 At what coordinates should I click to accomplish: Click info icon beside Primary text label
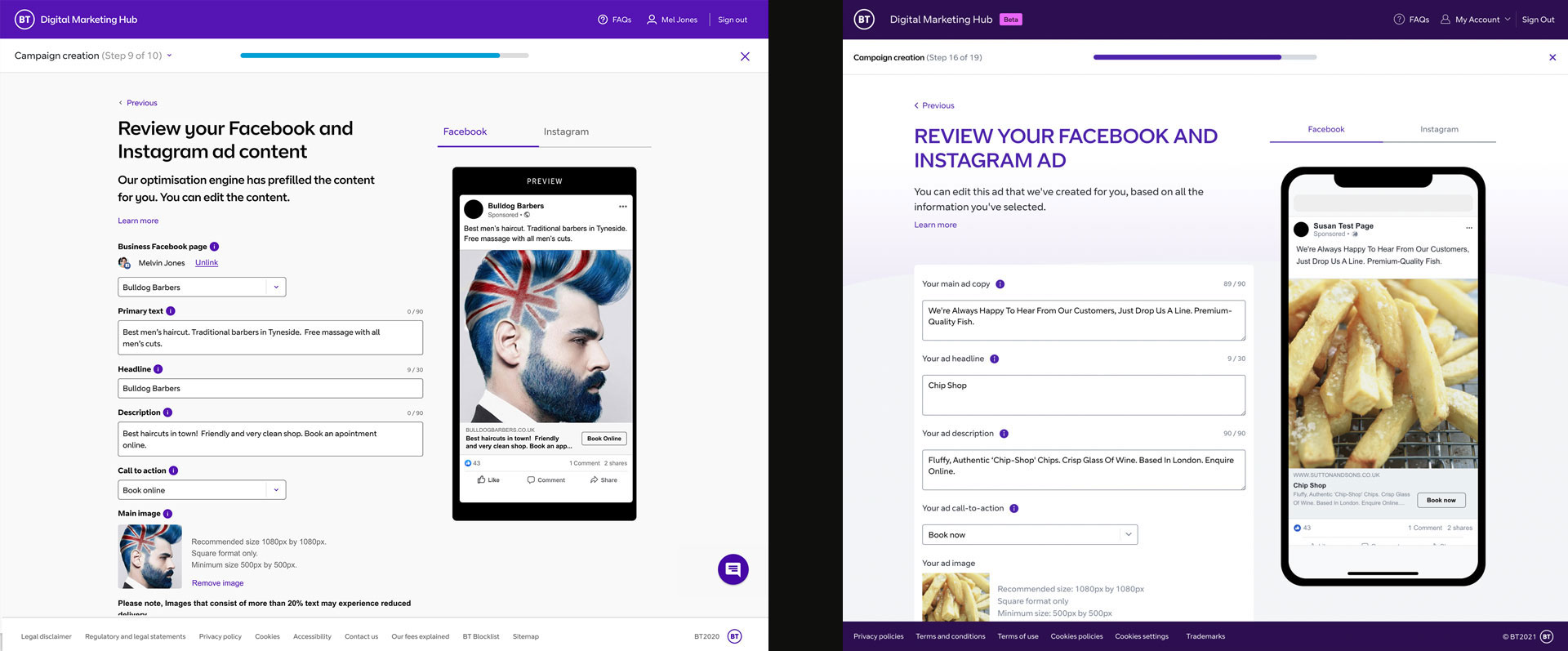[x=171, y=311]
